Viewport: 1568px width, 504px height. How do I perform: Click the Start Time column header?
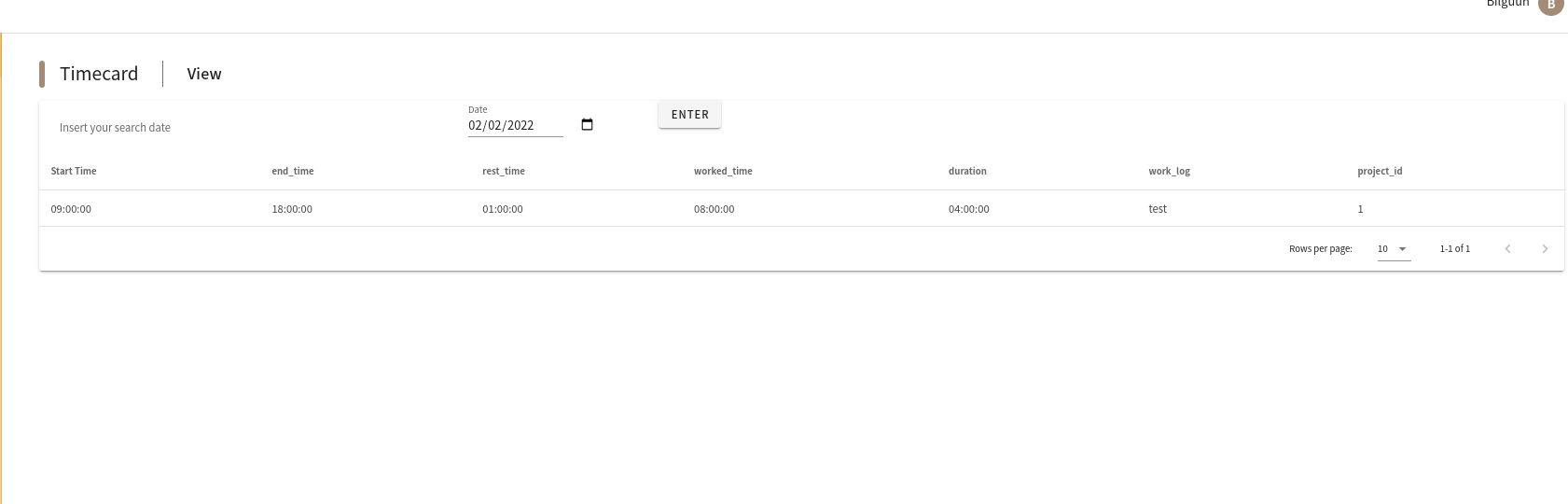click(74, 171)
